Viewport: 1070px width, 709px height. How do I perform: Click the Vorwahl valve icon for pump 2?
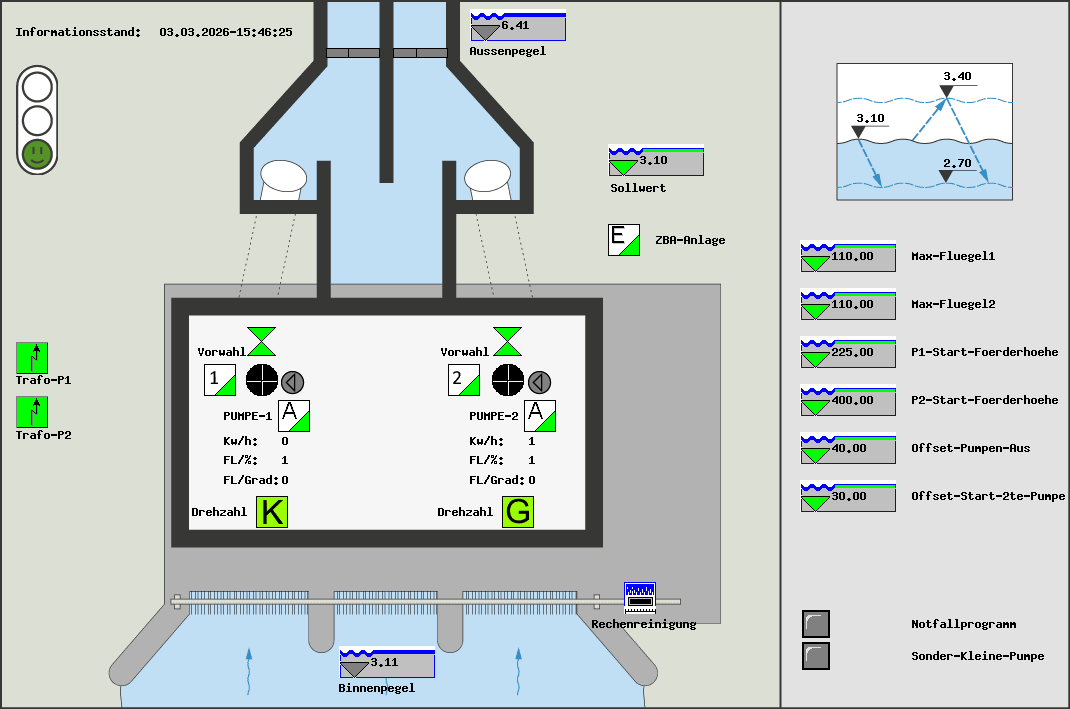(508, 341)
